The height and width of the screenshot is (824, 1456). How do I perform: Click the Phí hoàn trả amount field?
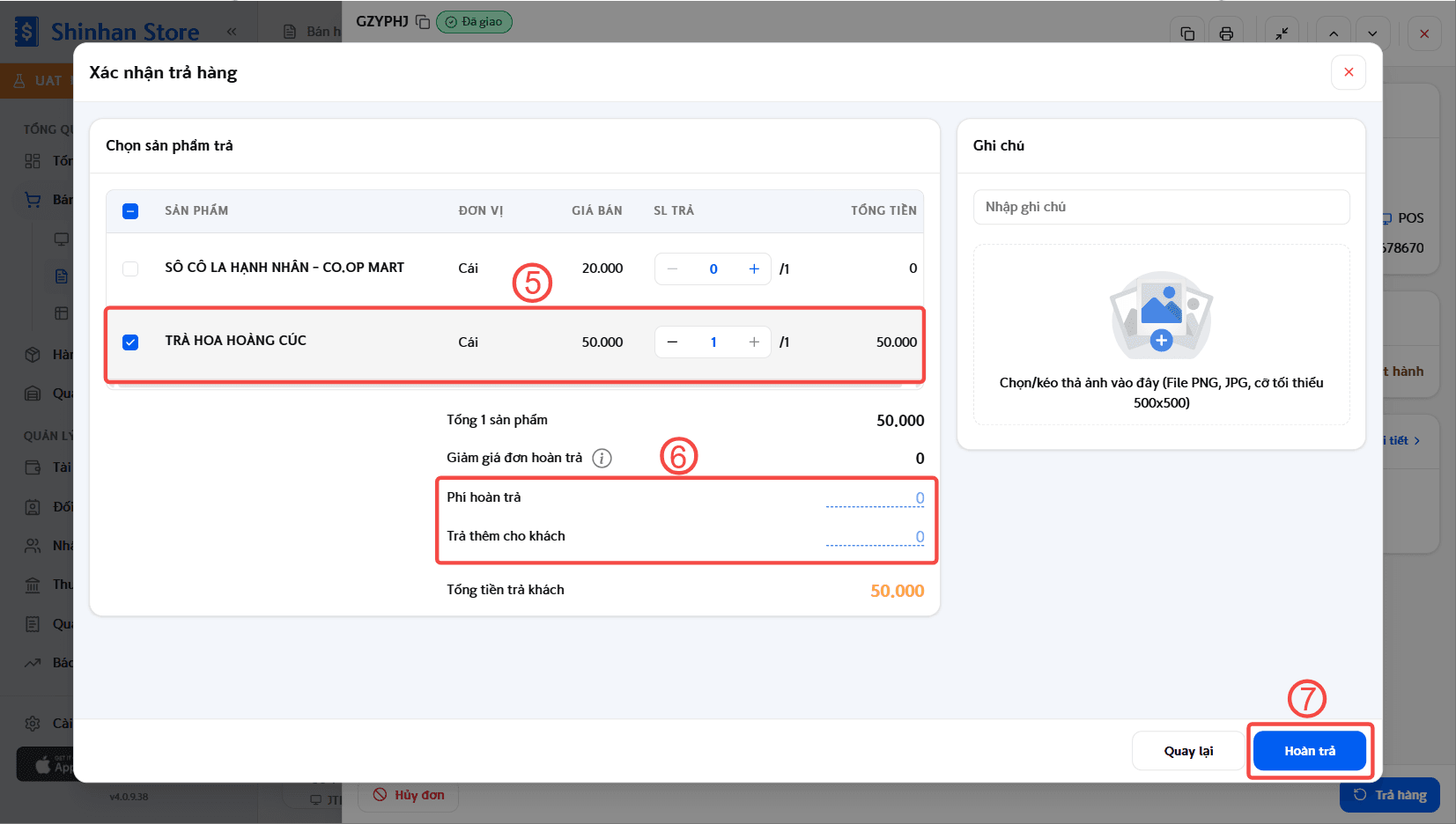pyautogui.click(x=875, y=498)
